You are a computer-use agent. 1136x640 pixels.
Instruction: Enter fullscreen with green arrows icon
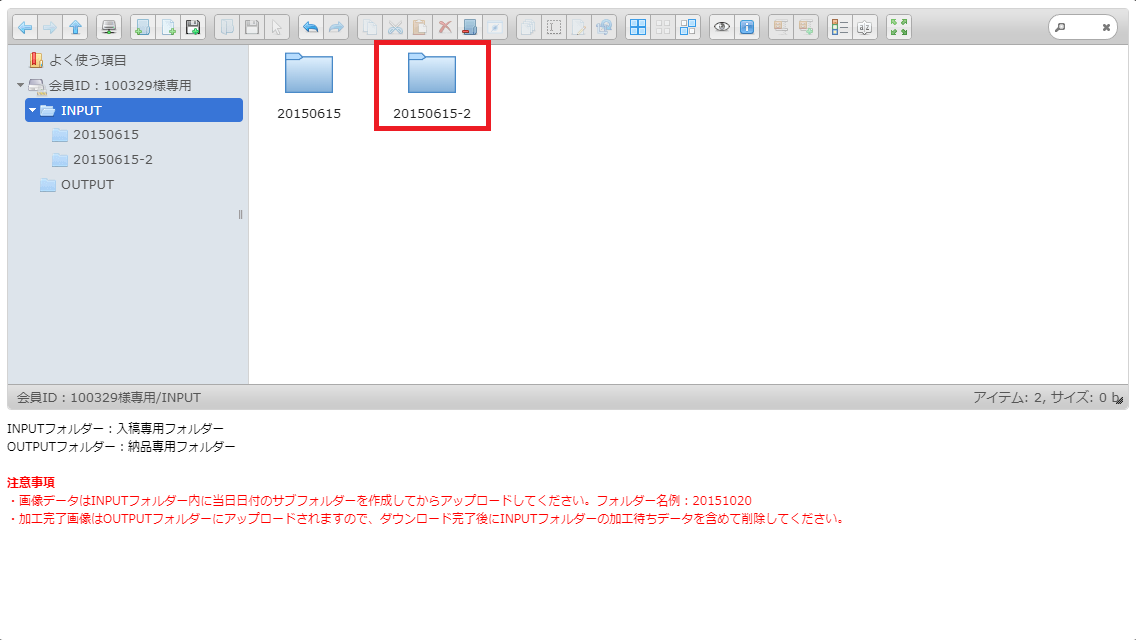(899, 28)
